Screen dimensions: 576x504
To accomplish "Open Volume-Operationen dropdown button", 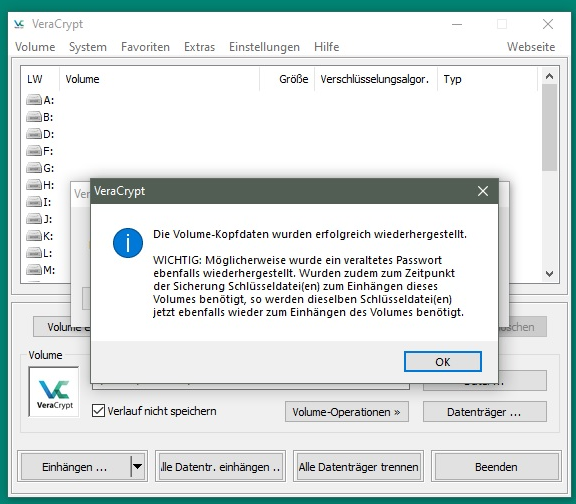I will point(347,412).
